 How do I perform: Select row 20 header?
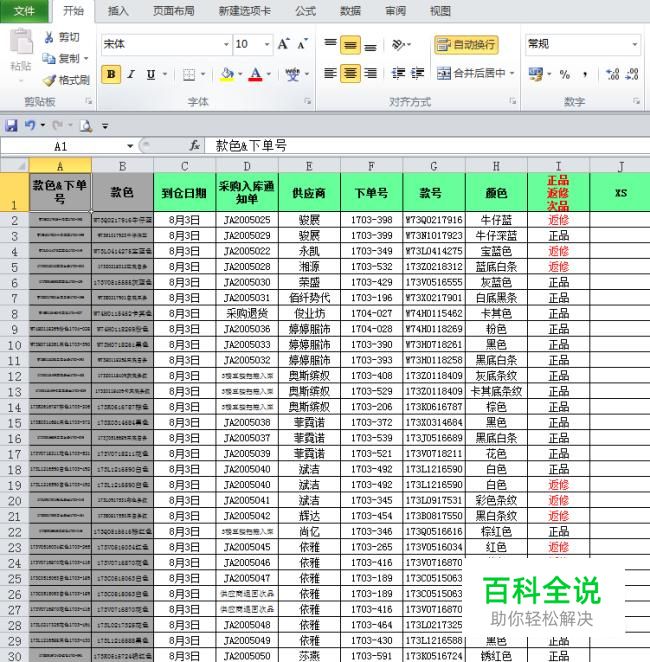[14, 500]
